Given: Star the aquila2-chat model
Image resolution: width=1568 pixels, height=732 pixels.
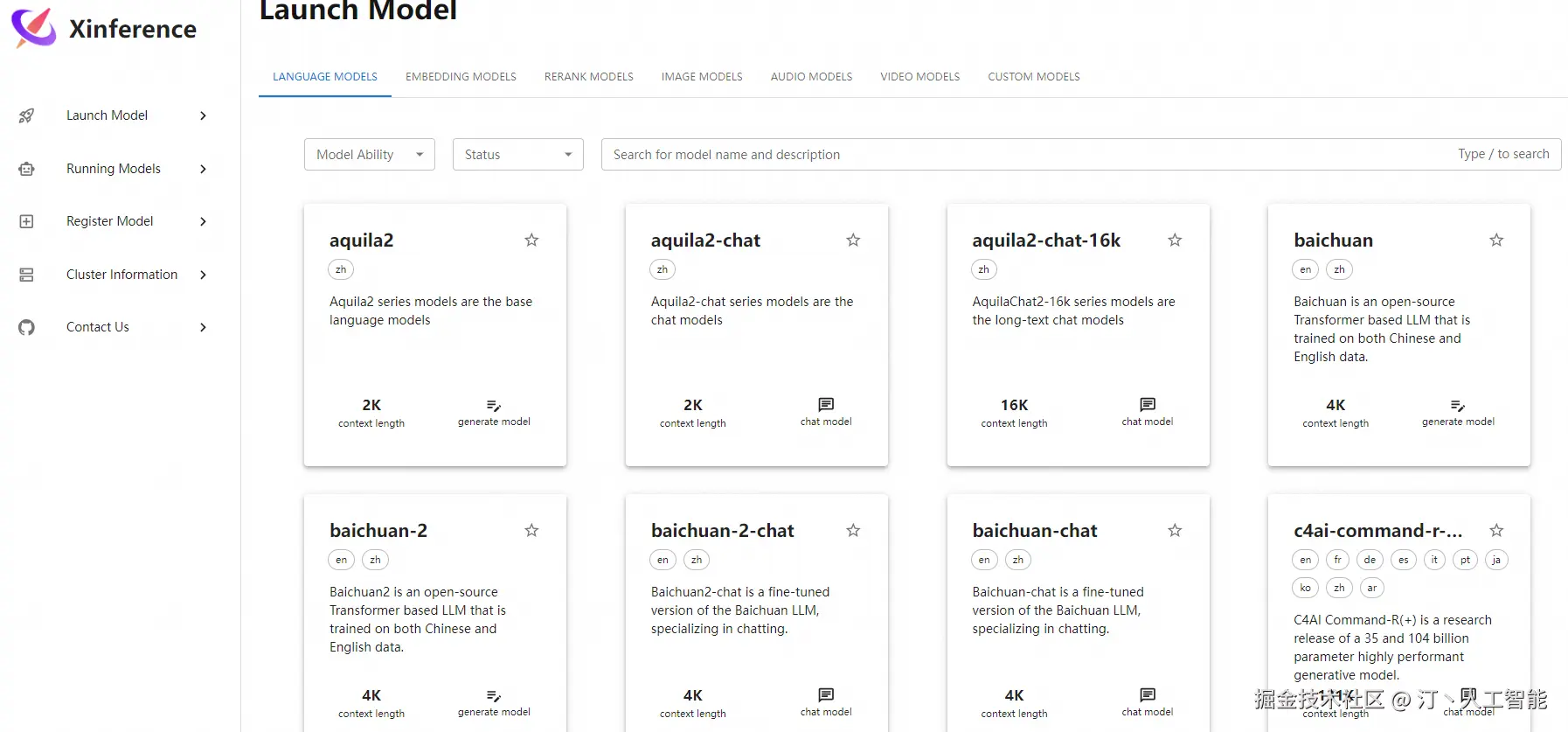Looking at the screenshot, I should click(x=853, y=240).
